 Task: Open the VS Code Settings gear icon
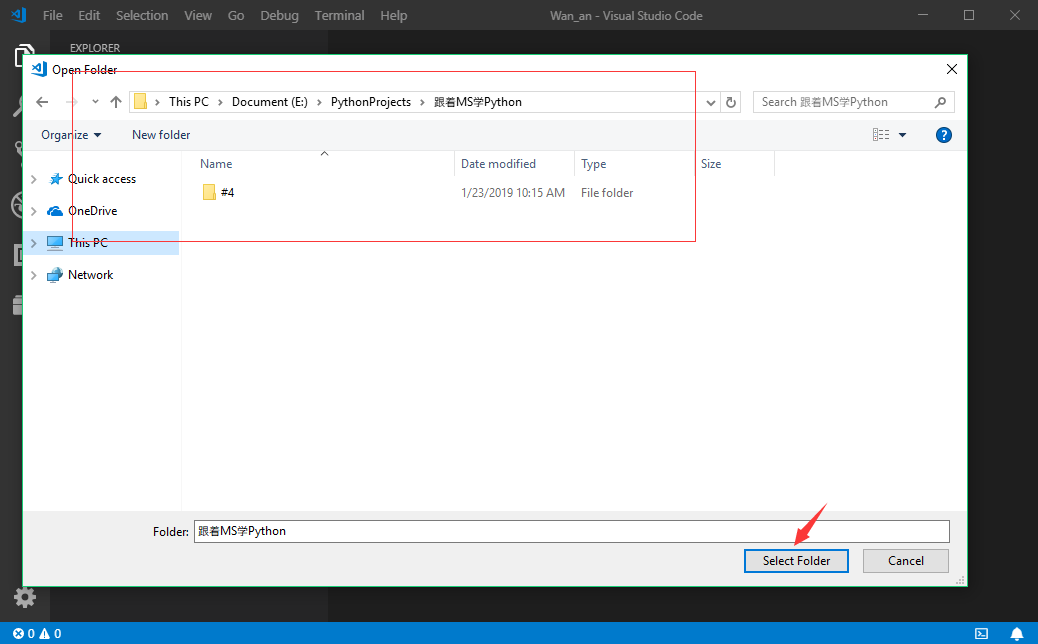coord(25,597)
